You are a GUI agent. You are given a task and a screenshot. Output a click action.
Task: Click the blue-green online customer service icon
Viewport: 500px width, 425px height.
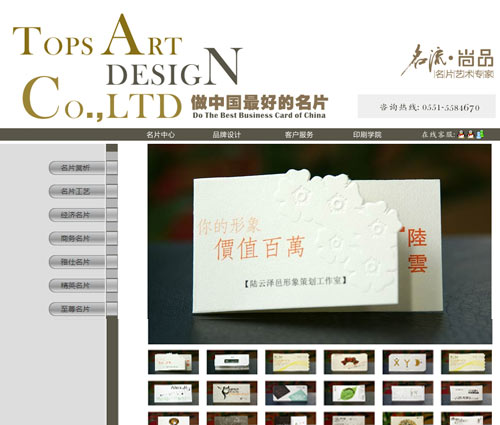(480, 134)
